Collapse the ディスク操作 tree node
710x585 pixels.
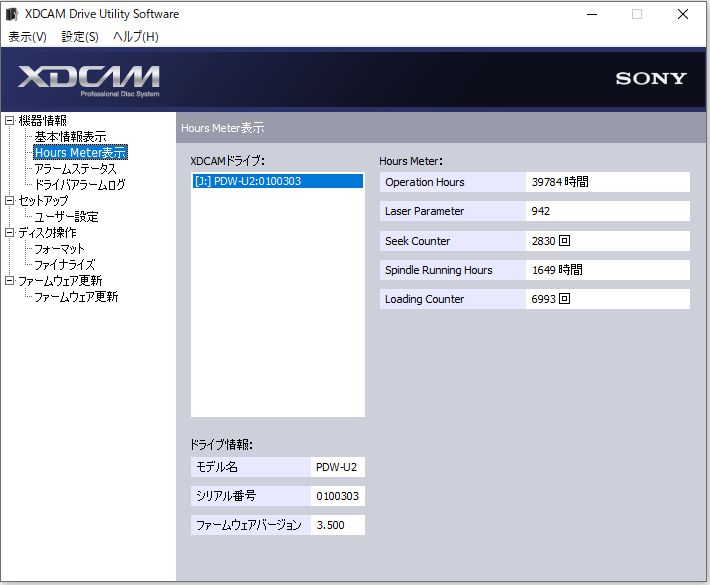10,233
